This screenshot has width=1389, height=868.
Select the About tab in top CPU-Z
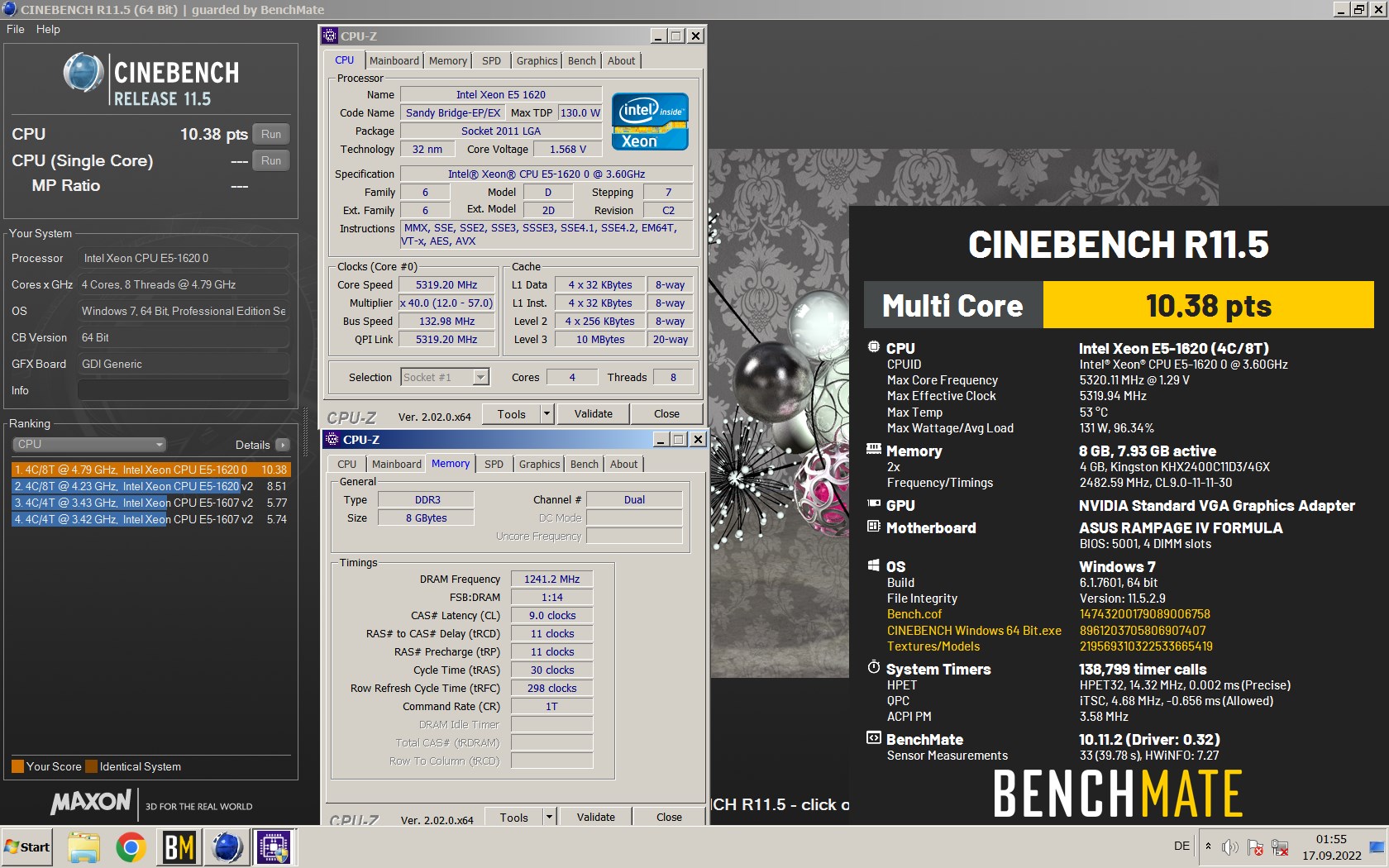622,61
